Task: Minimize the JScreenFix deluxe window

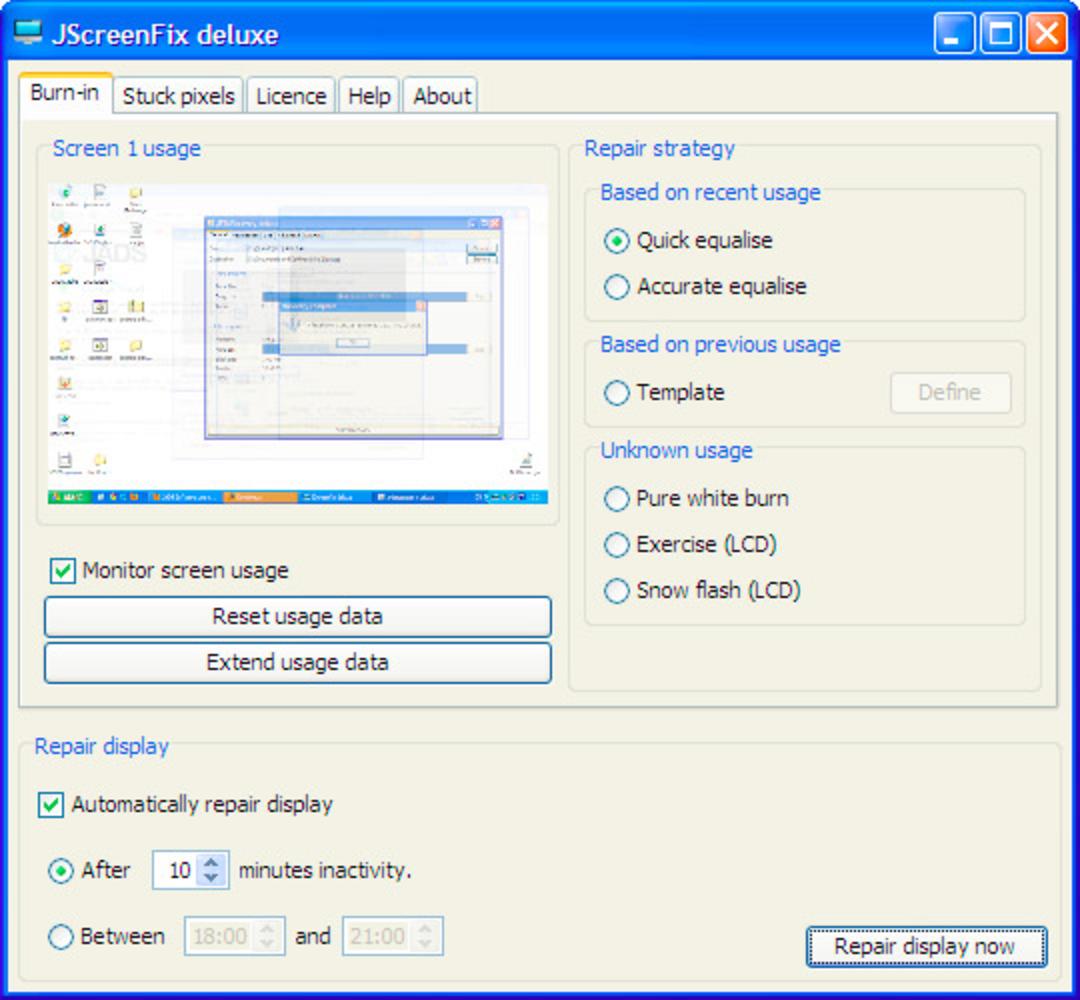Action: point(953,32)
